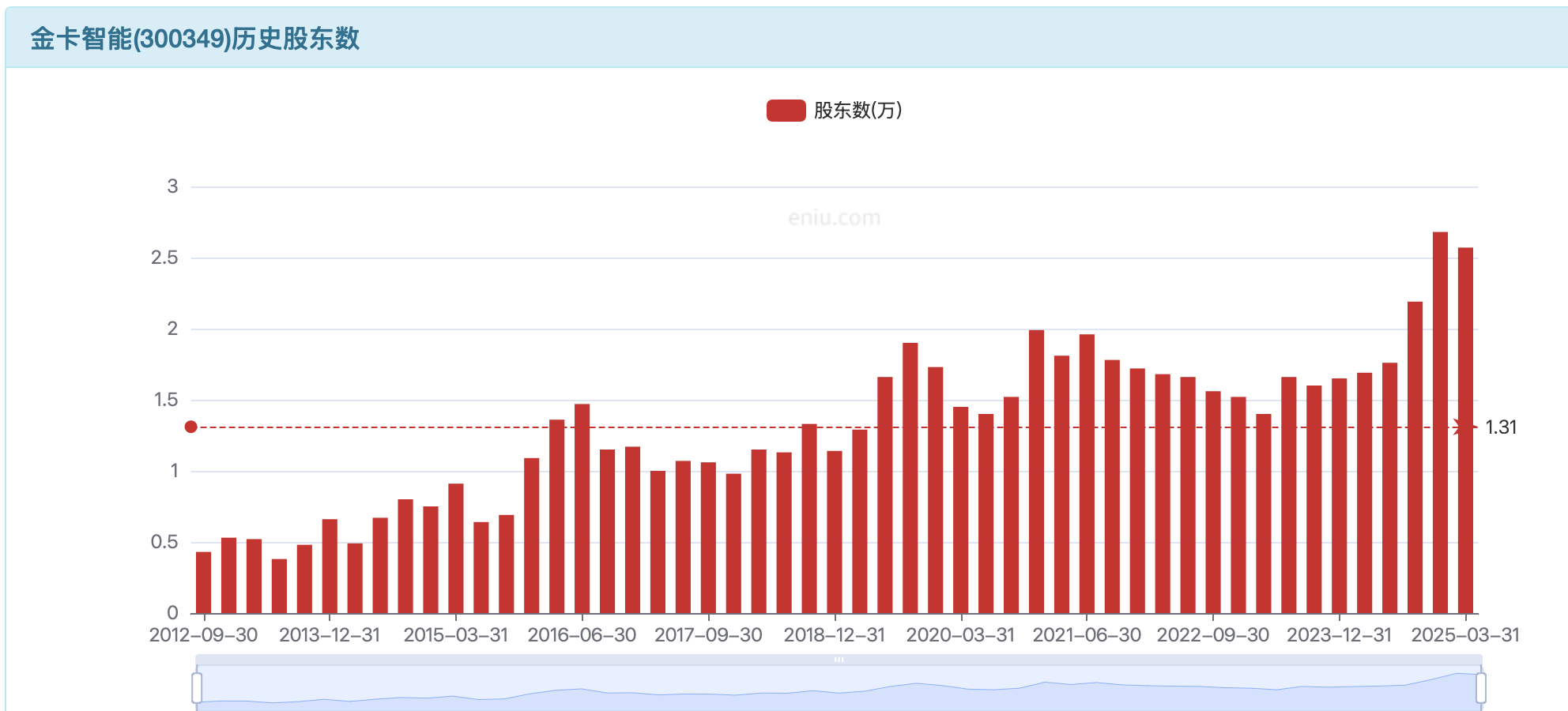
Task: Select the bar for 2022-09-30
Action: [1213, 502]
